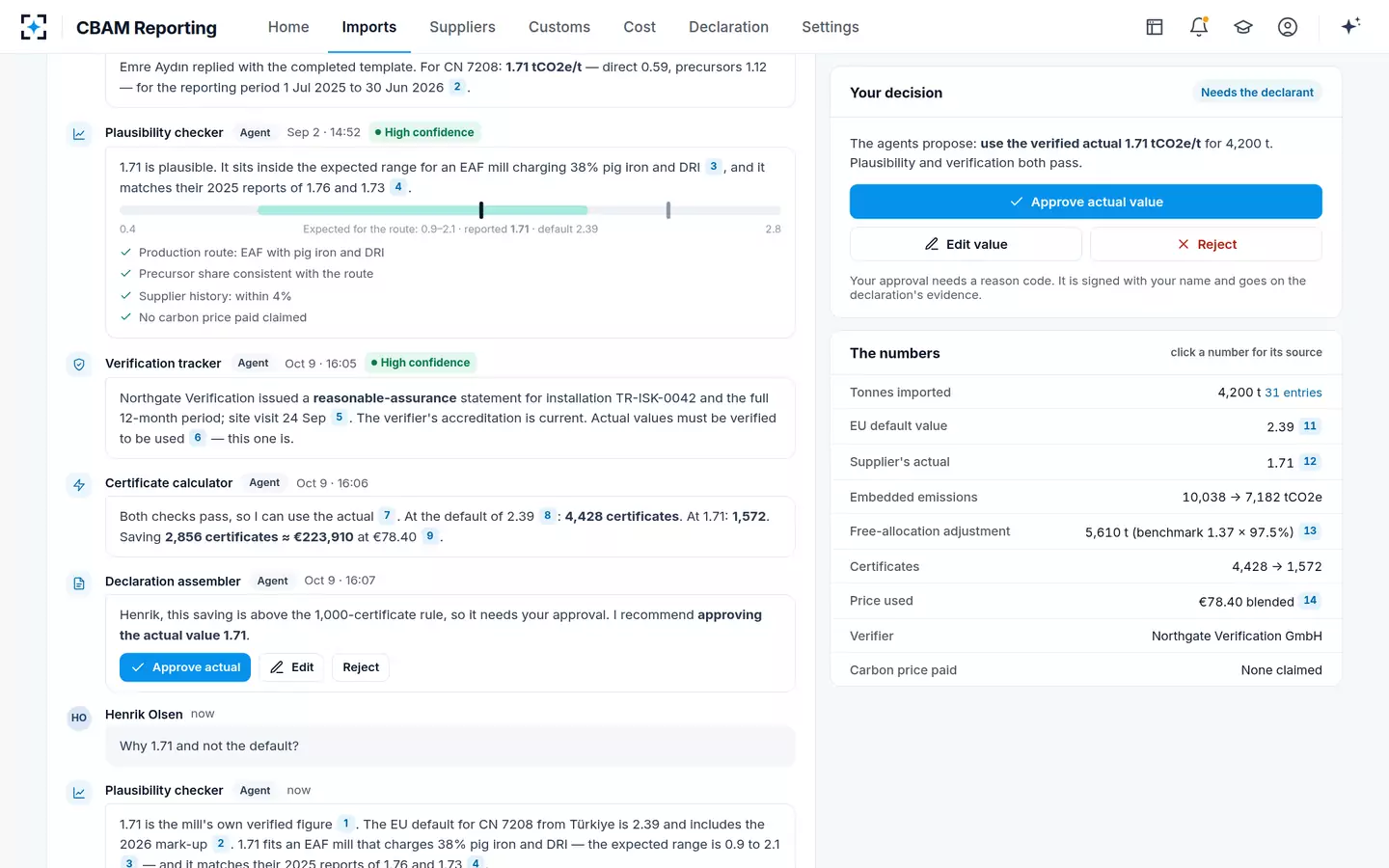Open source 12 for Supplier's actual
1389x868 pixels.
pyautogui.click(x=1310, y=462)
